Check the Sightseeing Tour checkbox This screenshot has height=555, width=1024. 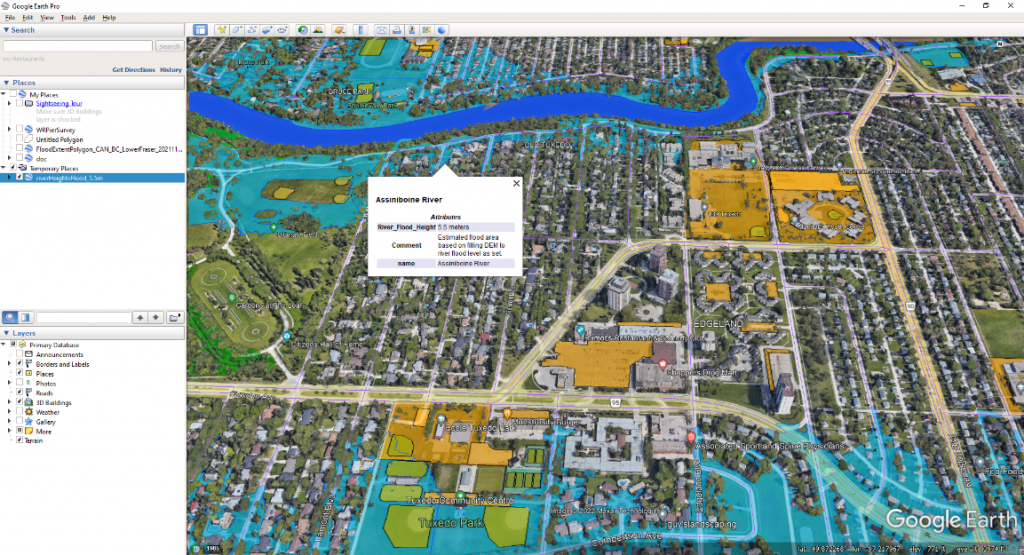click(x=20, y=103)
